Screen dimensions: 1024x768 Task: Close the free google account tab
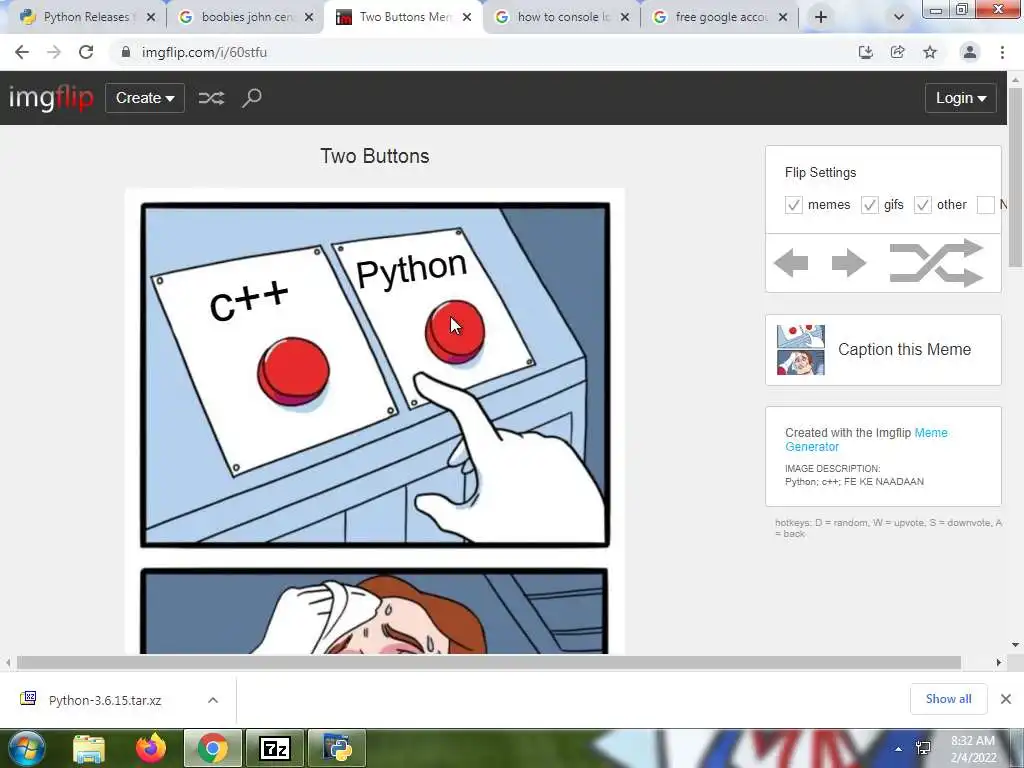[x=783, y=18]
